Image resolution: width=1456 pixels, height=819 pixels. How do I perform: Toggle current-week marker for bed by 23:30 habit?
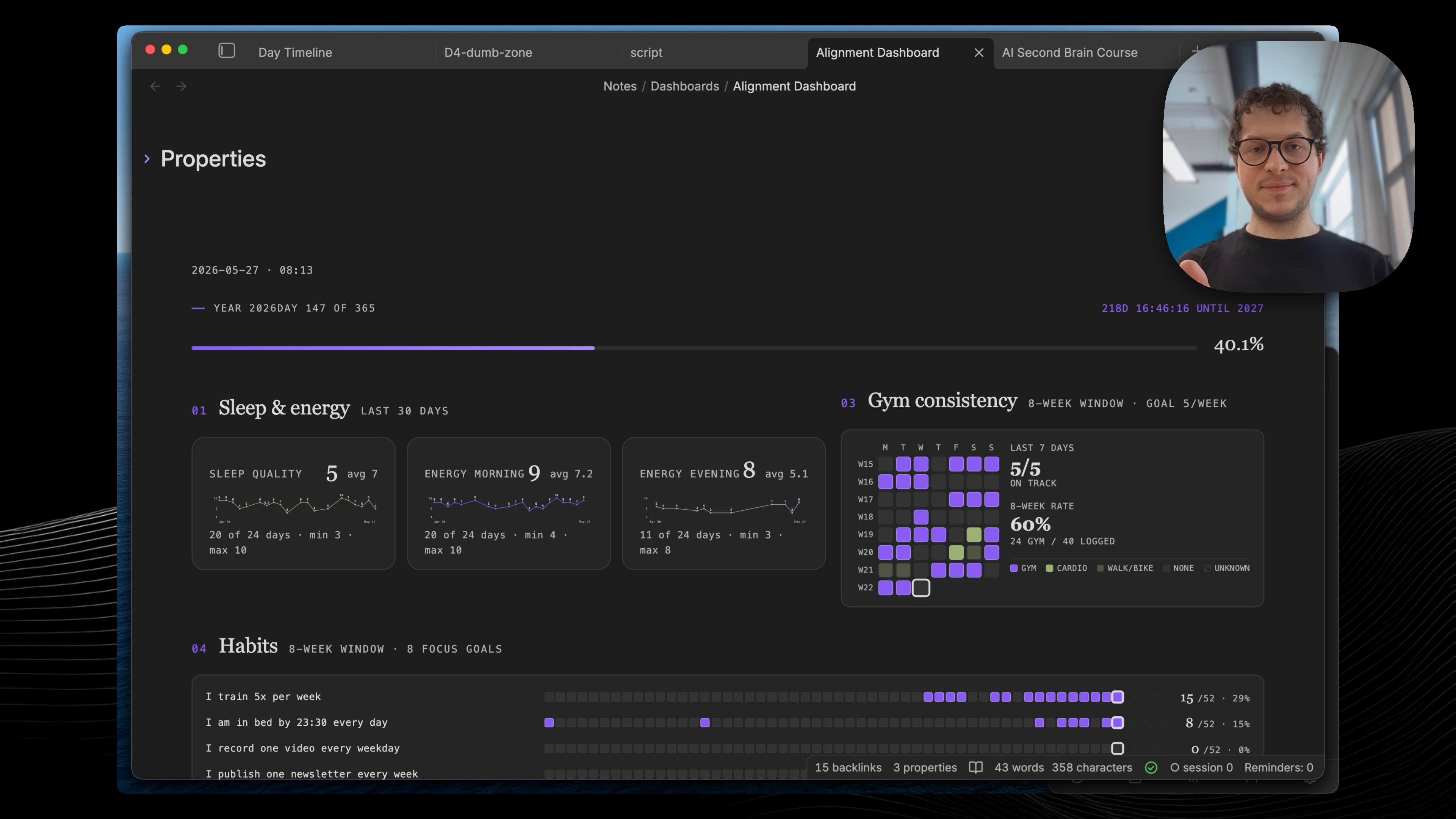[1118, 722]
